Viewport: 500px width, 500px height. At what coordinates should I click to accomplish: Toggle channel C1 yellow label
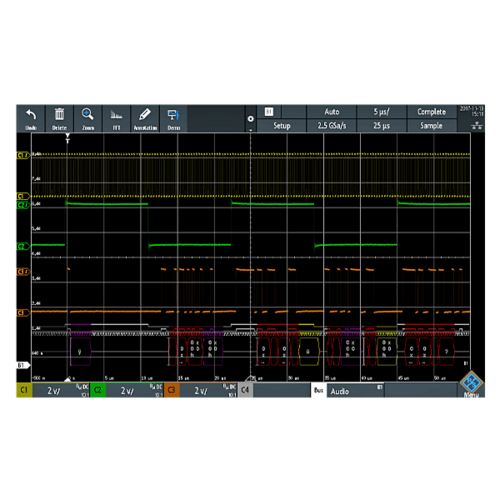[24, 390]
